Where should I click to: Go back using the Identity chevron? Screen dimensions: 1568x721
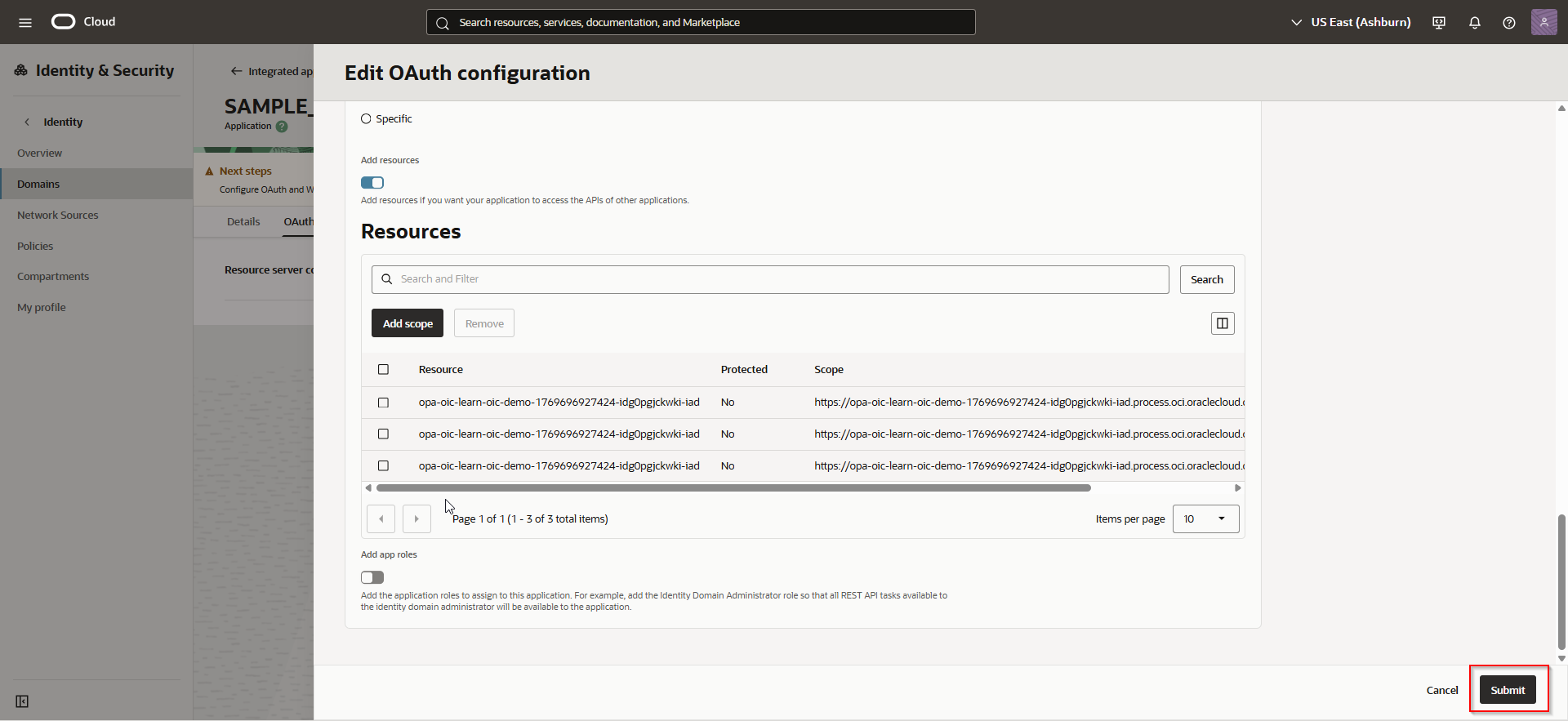pos(27,122)
